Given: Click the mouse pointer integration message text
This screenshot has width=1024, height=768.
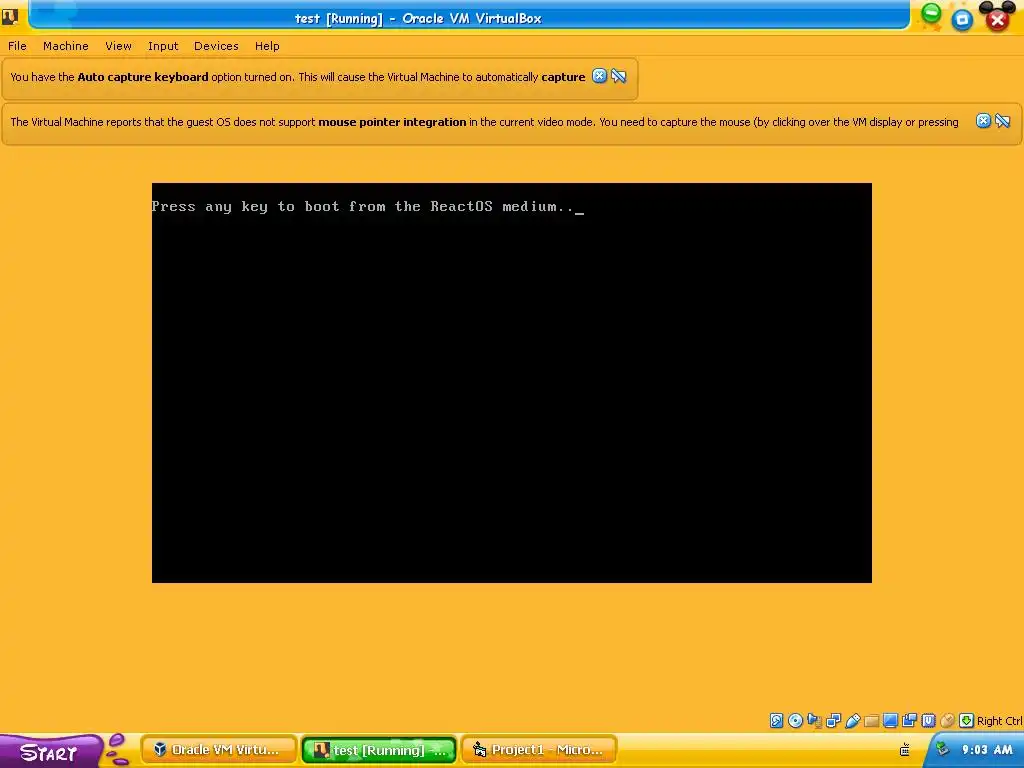Looking at the screenshot, I should 484,121.
